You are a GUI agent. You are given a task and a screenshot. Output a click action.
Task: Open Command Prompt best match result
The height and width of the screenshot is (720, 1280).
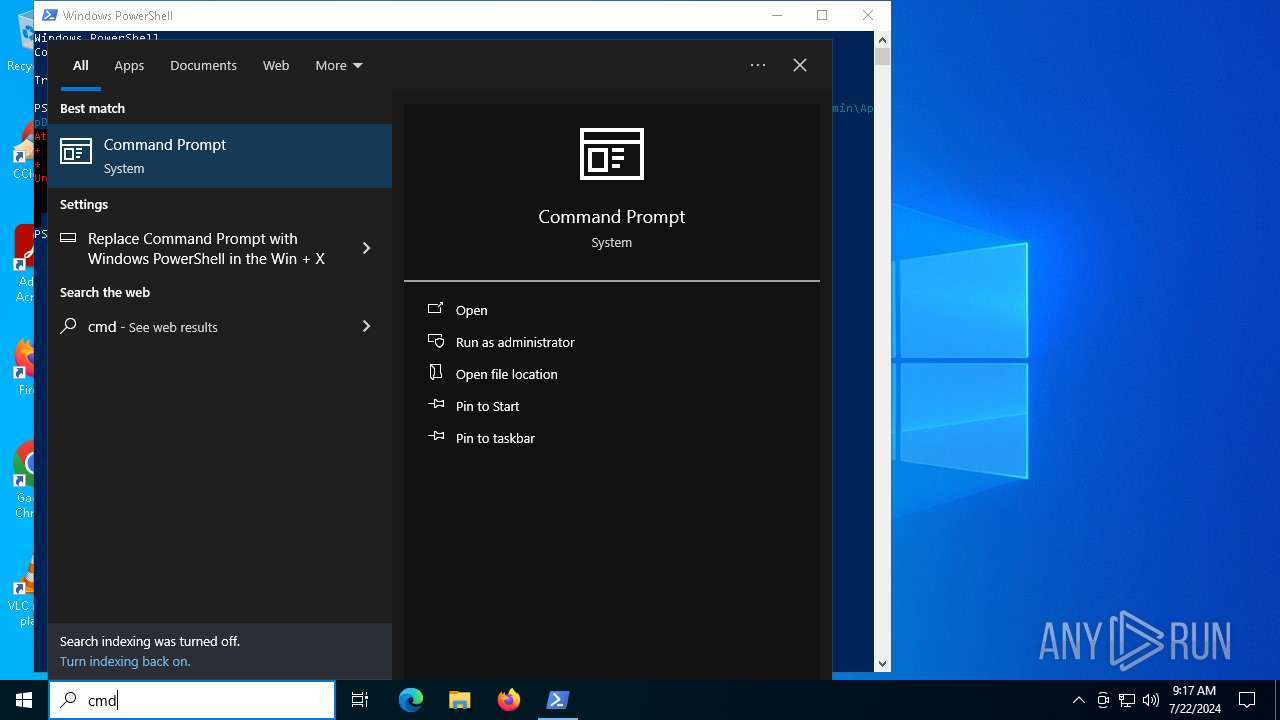point(220,156)
